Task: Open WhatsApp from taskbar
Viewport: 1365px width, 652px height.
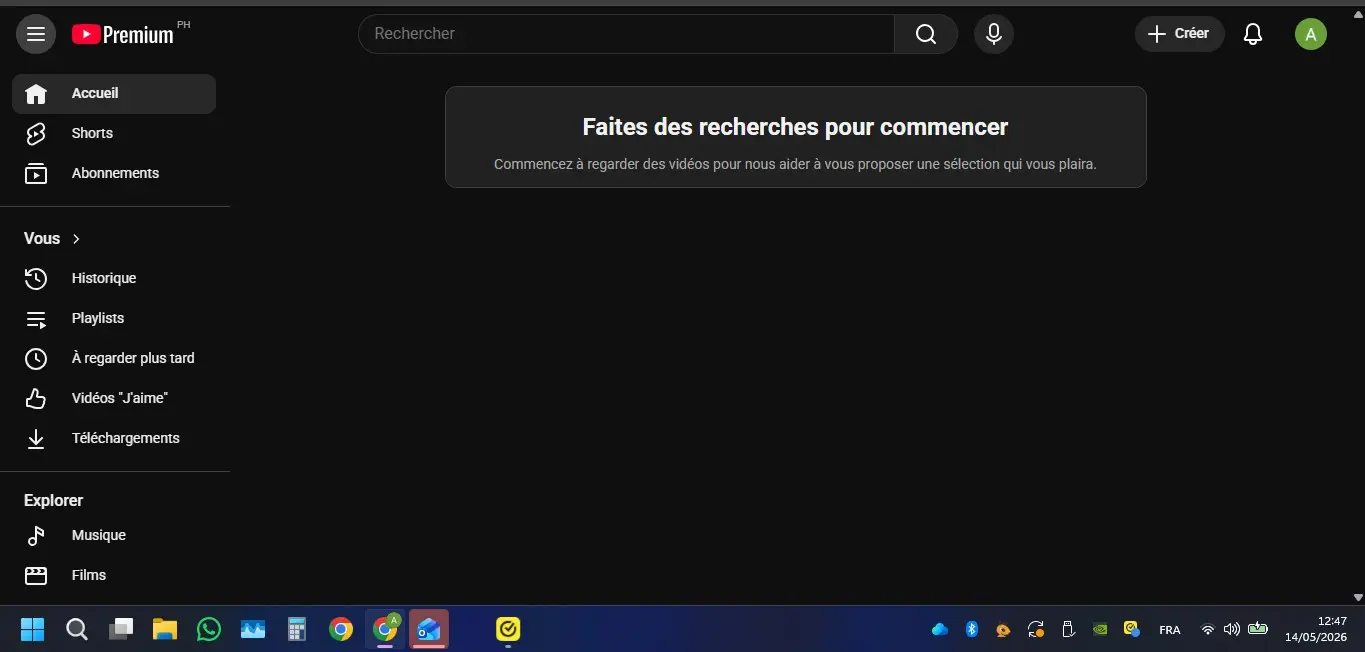Action: click(x=209, y=629)
